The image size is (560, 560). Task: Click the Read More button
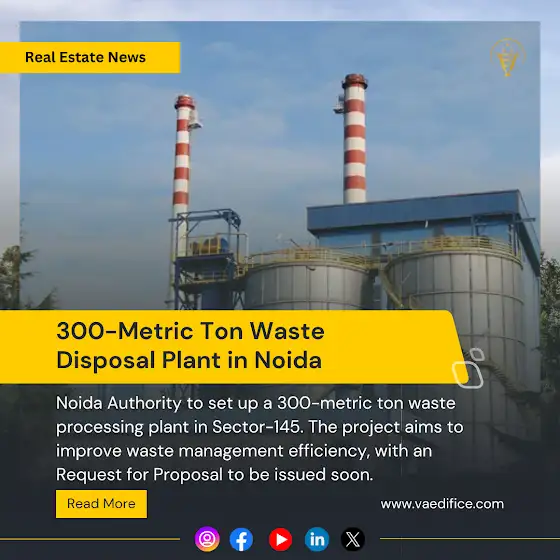click(101, 504)
